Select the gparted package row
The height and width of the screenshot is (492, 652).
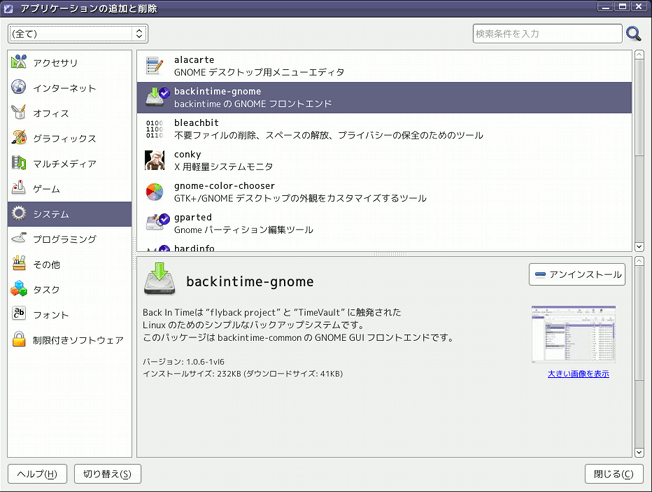click(x=384, y=223)
